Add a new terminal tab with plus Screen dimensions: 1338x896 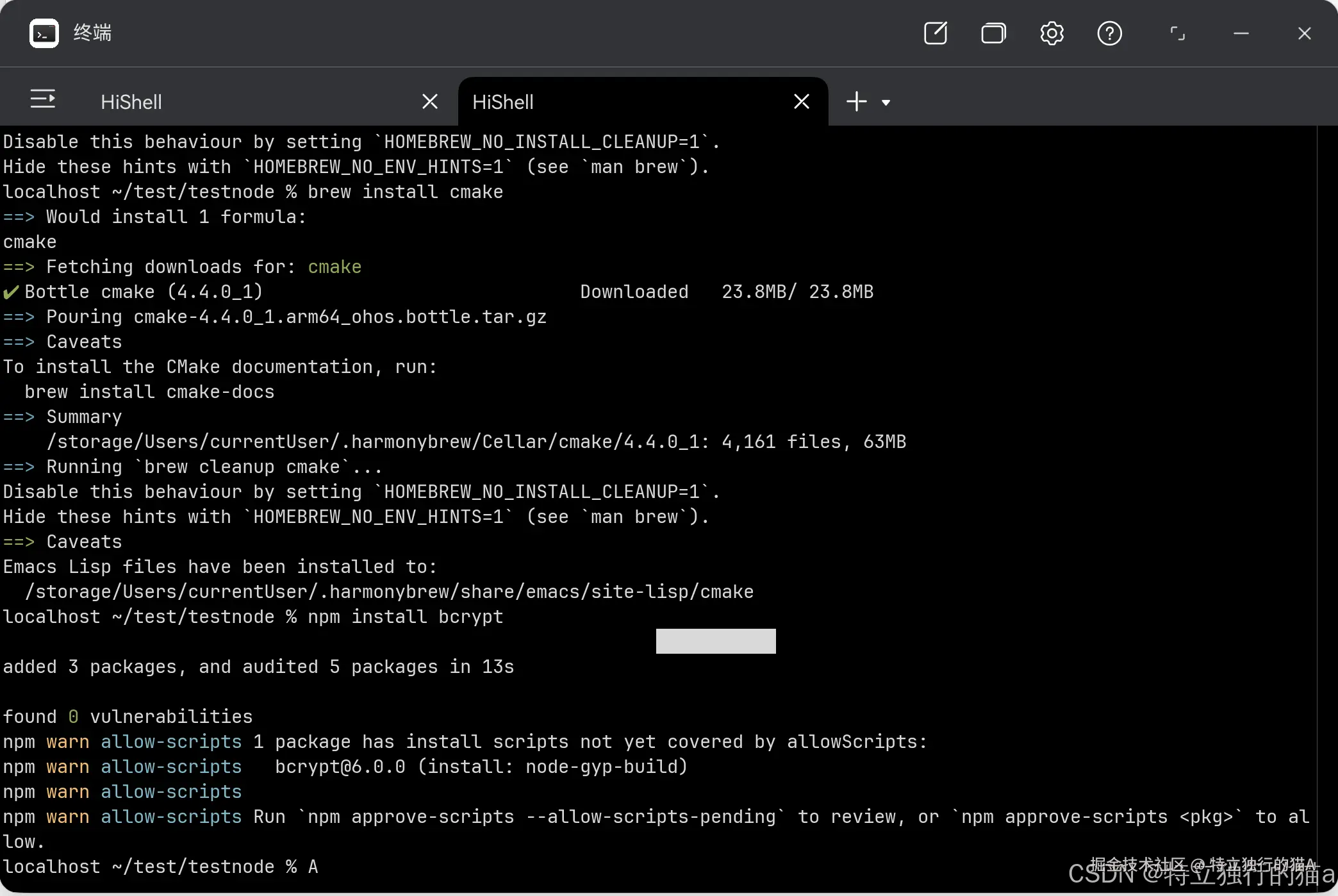coord(856,101)
